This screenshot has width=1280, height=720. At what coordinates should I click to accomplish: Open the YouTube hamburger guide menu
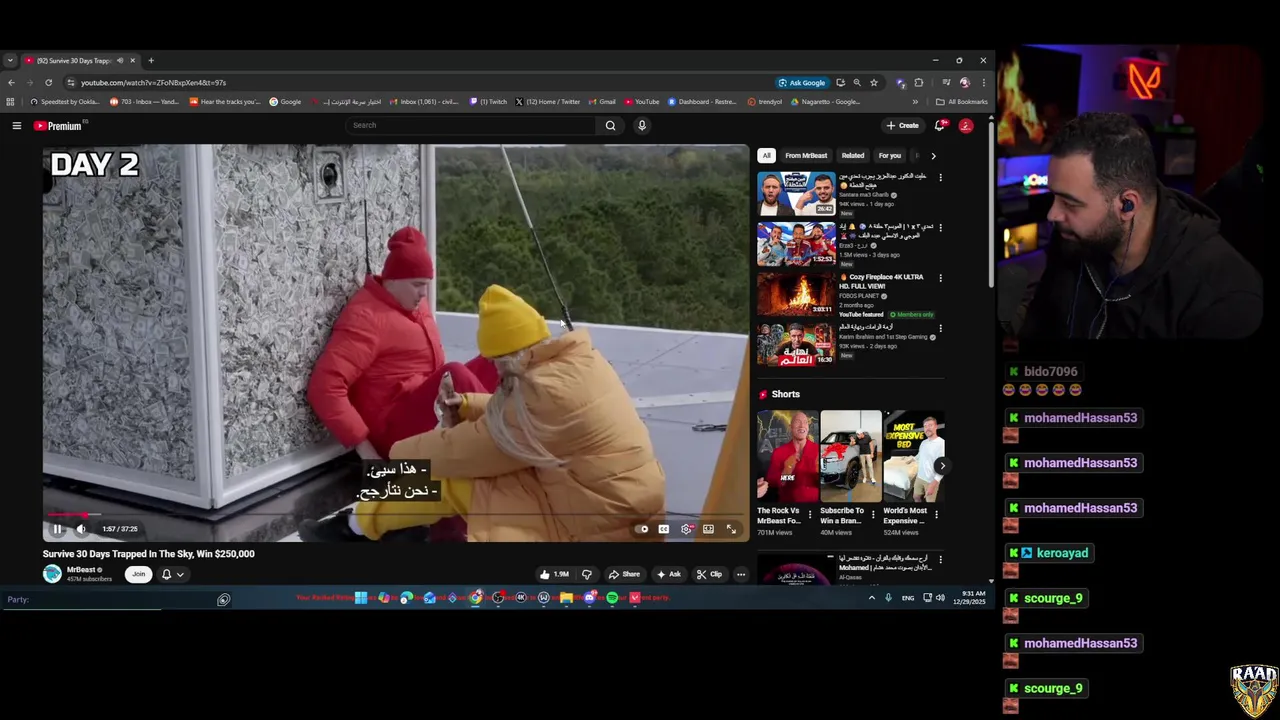pos(17,125)
